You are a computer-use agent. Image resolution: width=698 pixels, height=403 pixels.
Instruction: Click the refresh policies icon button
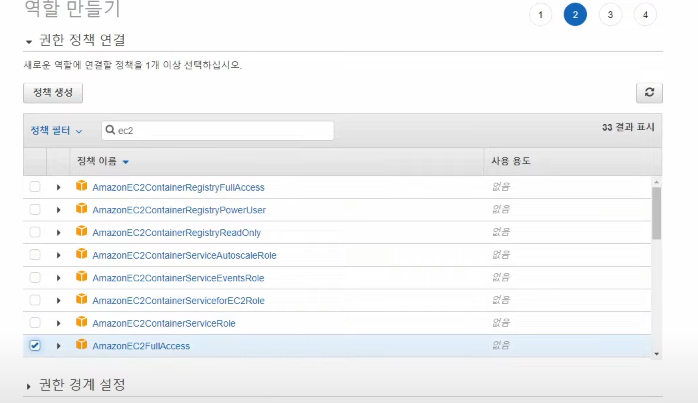pyautogui.click(x=649, y=93)
